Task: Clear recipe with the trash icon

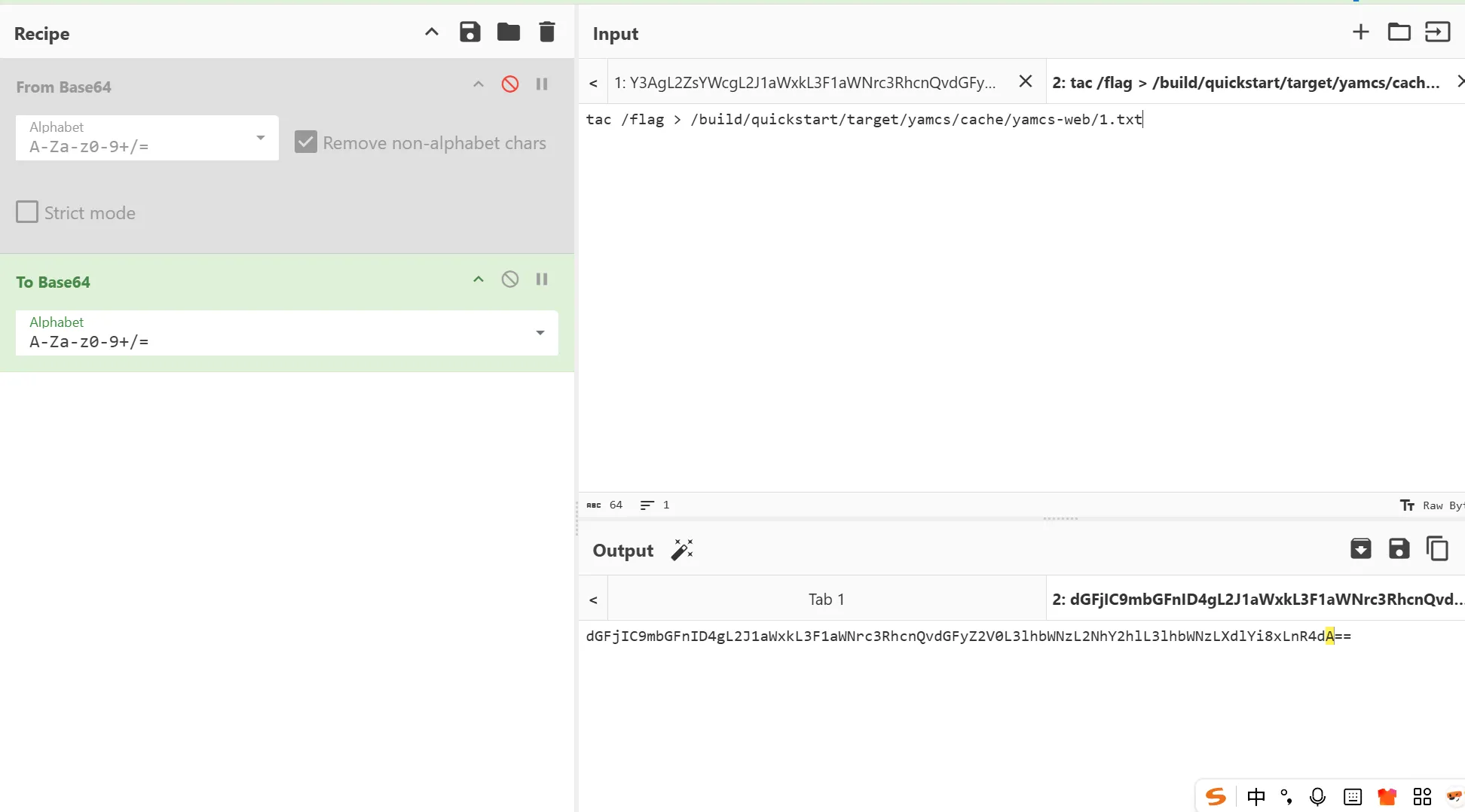Action: [x=547, y=32]
